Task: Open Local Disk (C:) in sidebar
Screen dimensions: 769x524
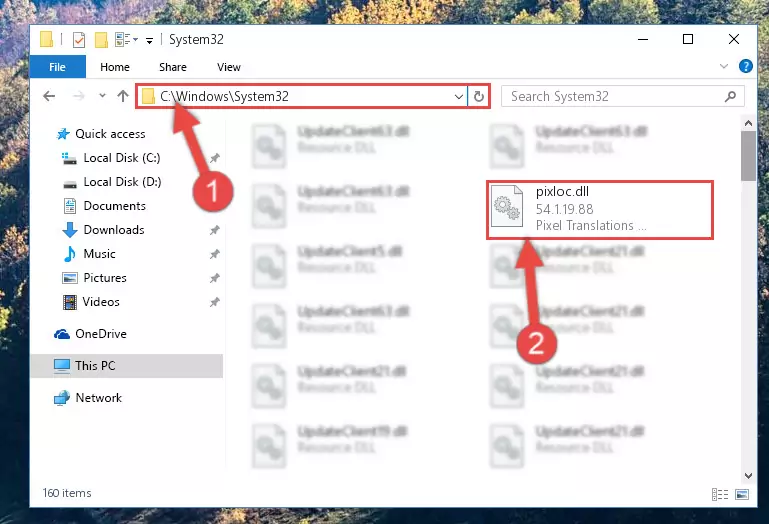Action: (x=122, y=157)
